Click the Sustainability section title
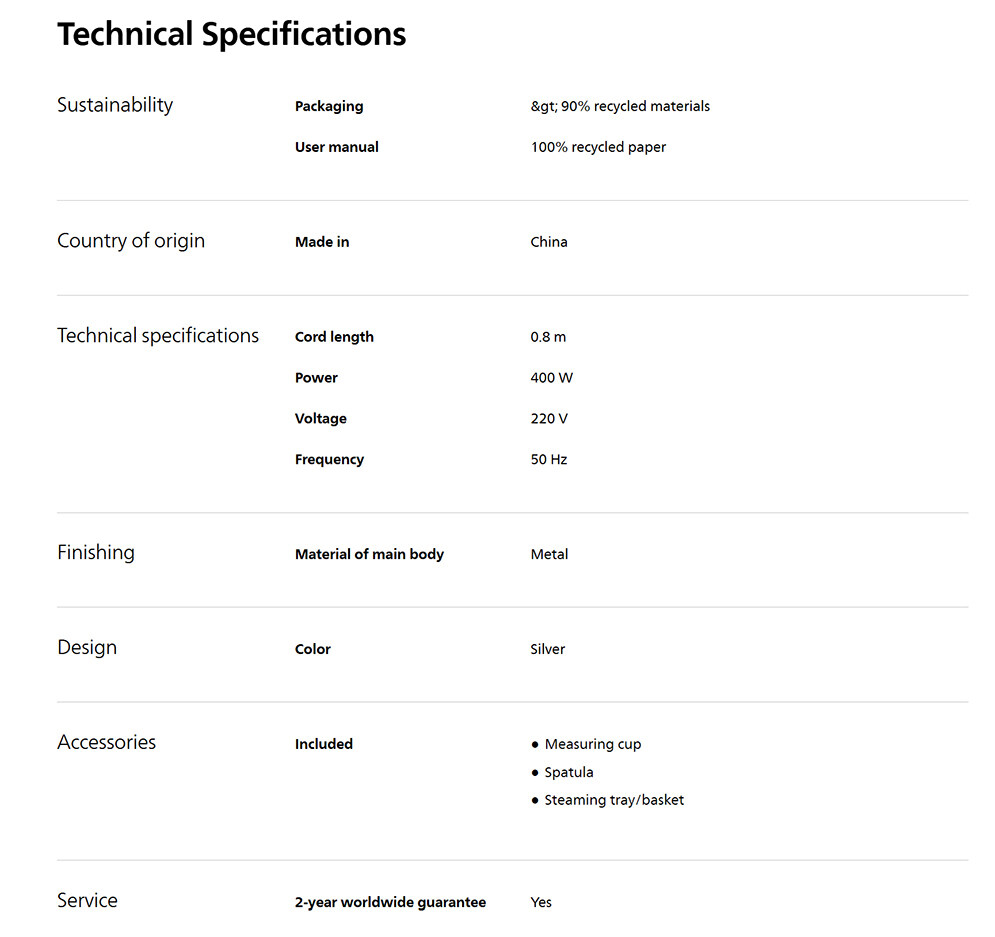Screen dimensions: 995x937 [115, 105]
